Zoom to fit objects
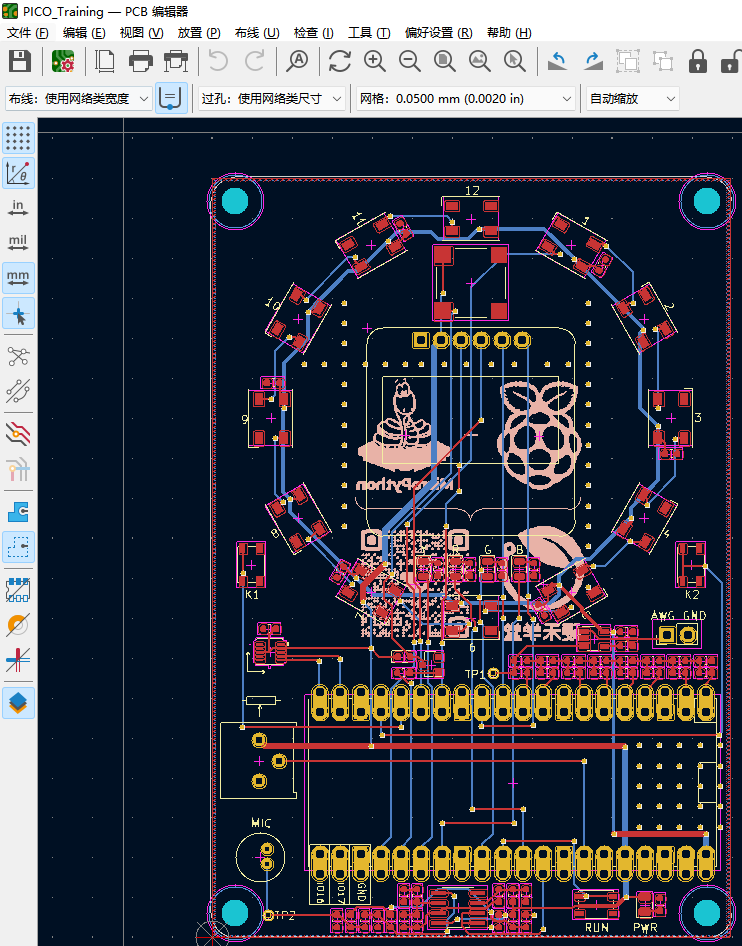Viewport: 742px width, 946px height. 480,61
